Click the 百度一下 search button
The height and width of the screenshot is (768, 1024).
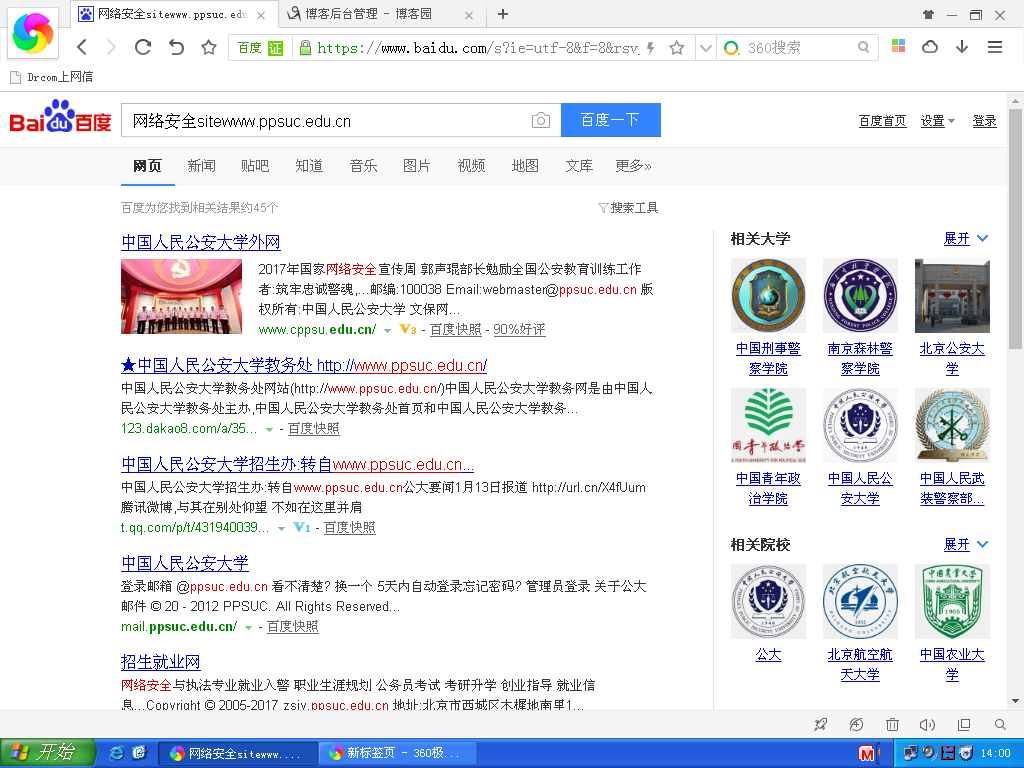(611, 120)
